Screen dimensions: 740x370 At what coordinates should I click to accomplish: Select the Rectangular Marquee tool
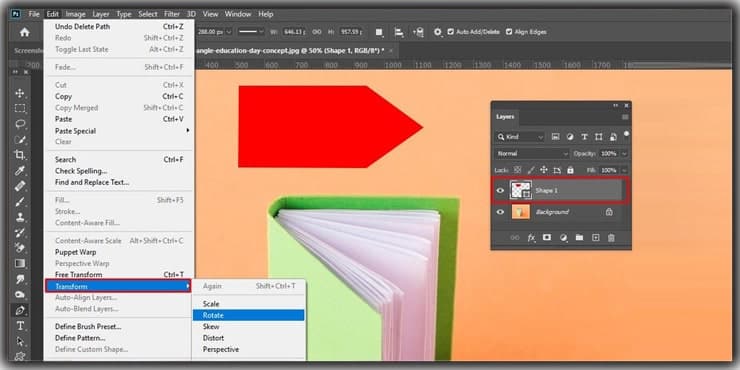pyautogui.click(x=20, y=109)
